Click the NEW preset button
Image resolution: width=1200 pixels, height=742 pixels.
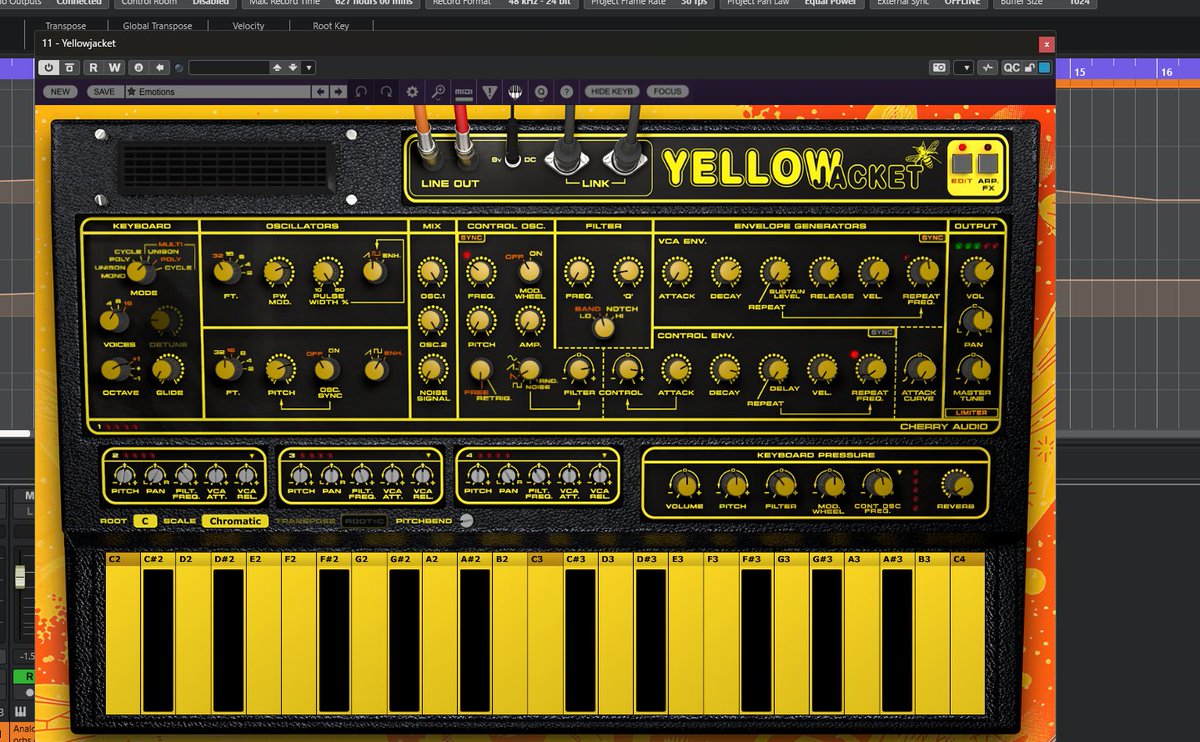[x=60, y=91]
